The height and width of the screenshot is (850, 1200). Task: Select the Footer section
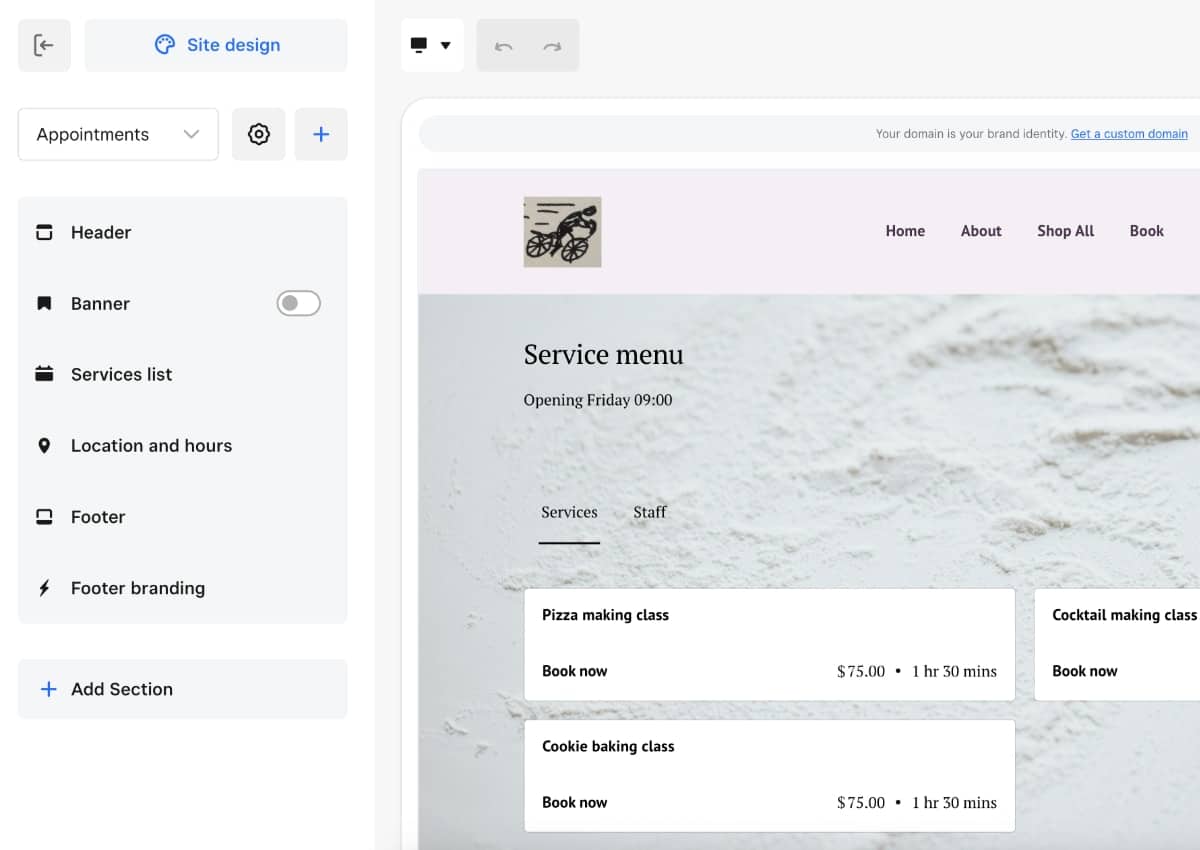(x=183, y=516)
